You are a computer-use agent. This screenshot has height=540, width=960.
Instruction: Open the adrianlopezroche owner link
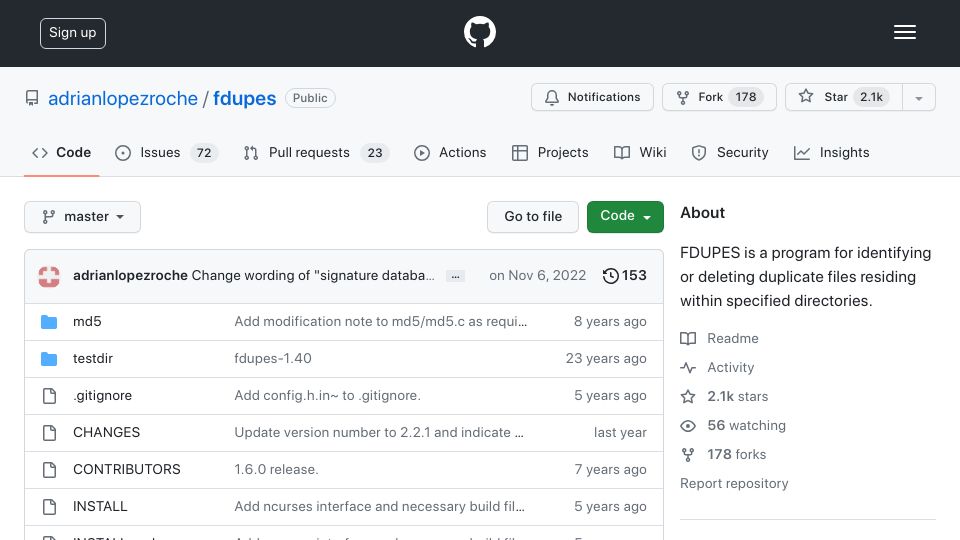(x=123, y=99)
